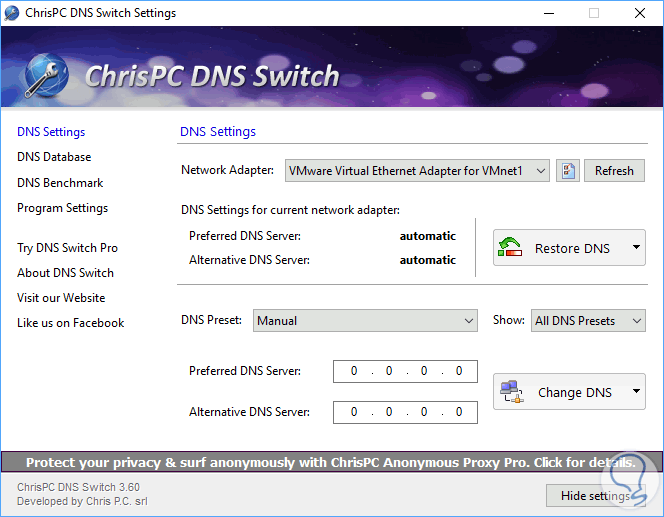This screenshot has width=664, height=517.
Task: Click Try DNS Switch Pro
Action: [x=67, y=248]
